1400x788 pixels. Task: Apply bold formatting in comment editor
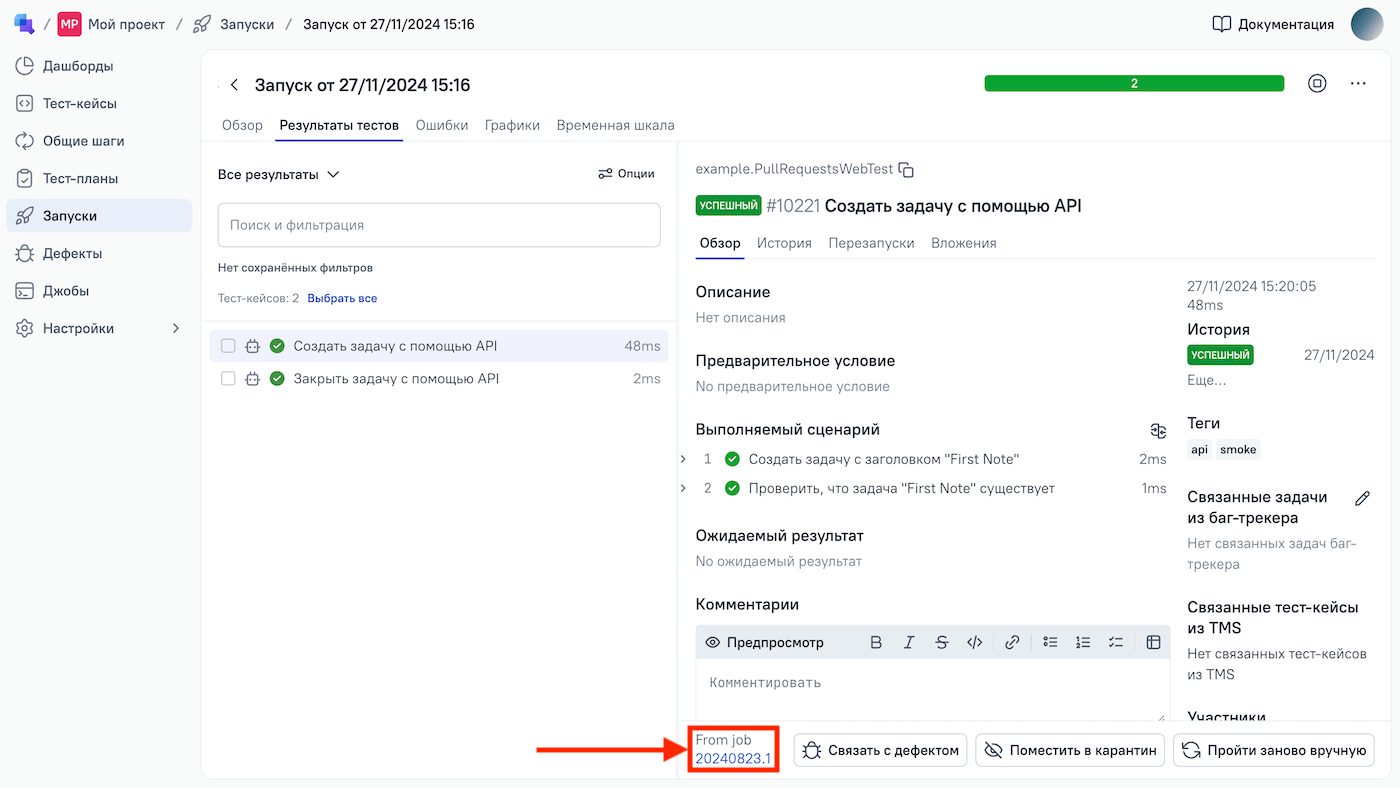(876, 642)
